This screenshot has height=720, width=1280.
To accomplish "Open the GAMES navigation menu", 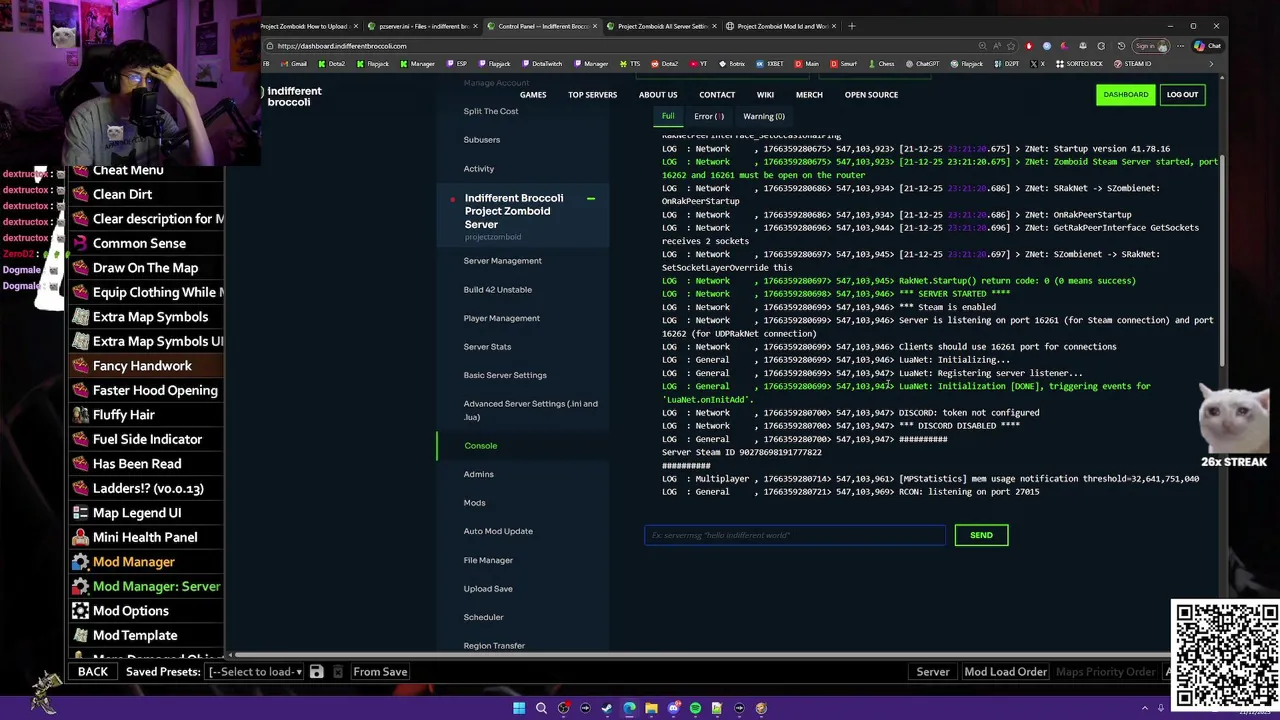I will [533, 95].
